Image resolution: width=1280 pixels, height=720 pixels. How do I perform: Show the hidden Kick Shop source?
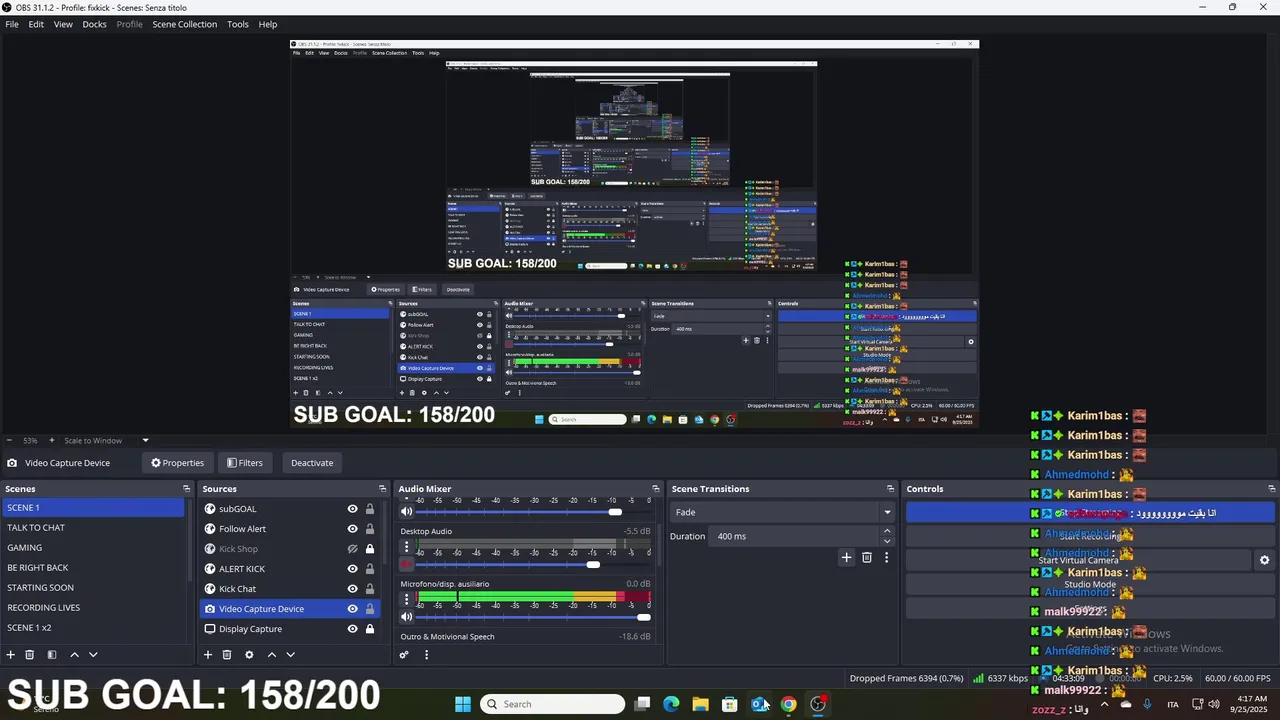pos(352,549)
